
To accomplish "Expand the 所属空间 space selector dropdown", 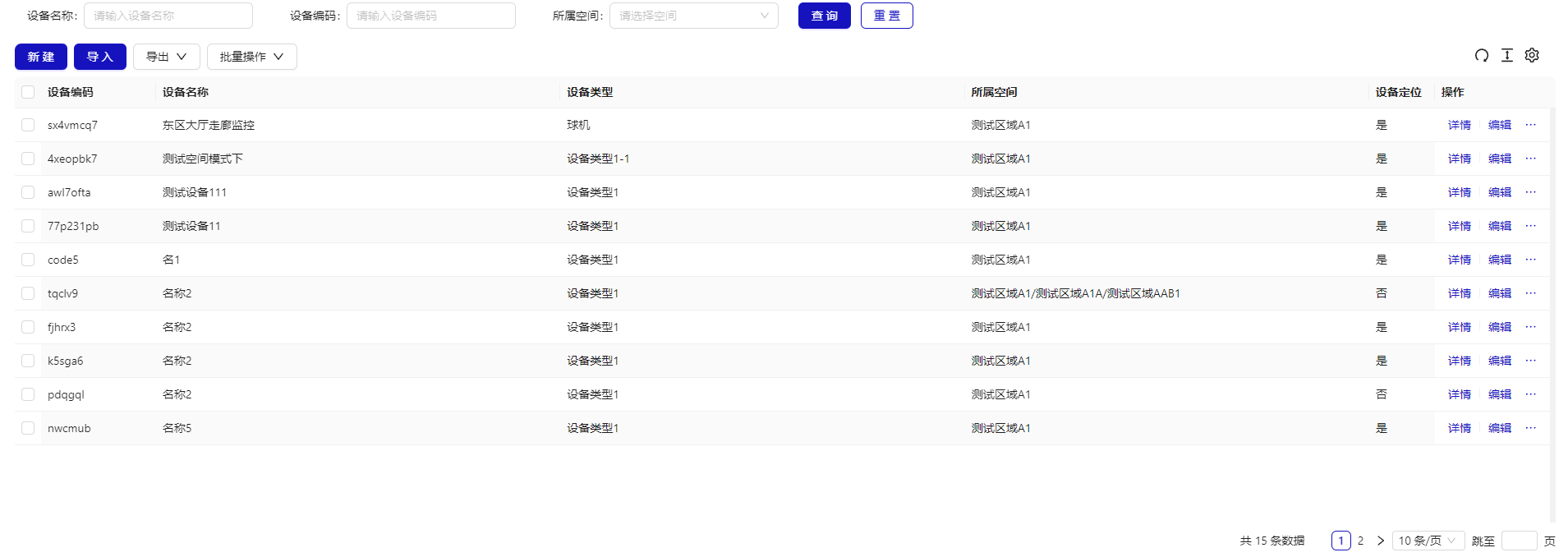I will pyautogui.click(x=693, y=16).
